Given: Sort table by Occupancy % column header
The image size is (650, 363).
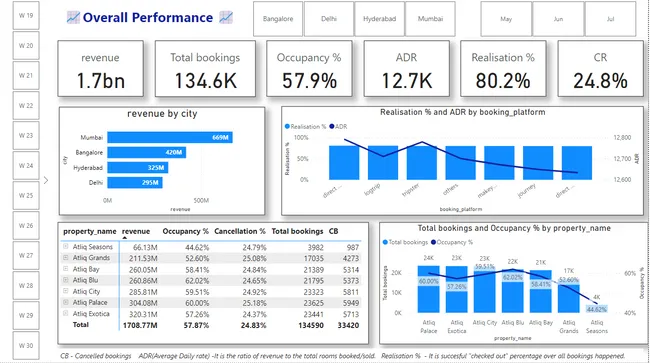Looking at the screenshot, I should pos(185,232).
